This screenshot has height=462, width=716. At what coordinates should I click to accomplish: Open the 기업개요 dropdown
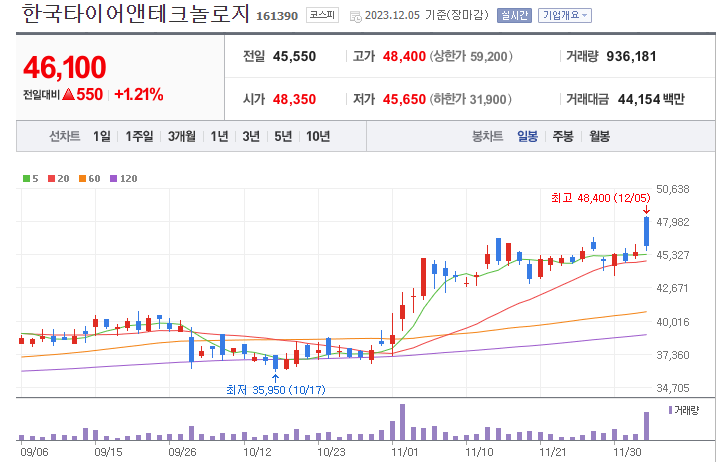565,16
